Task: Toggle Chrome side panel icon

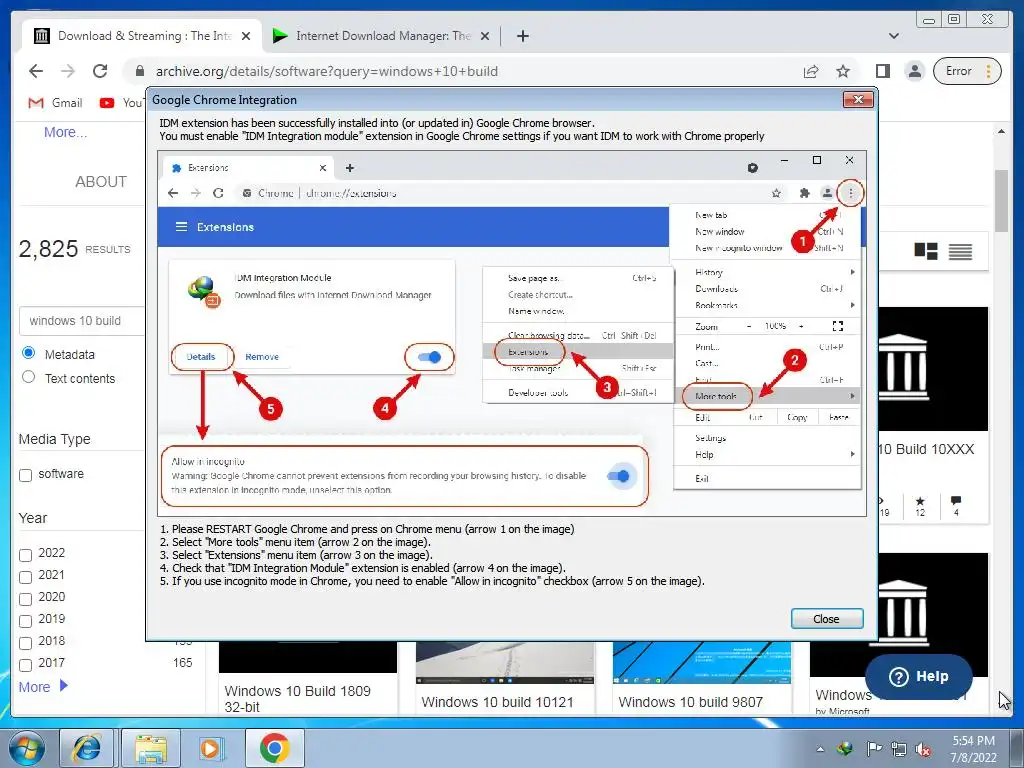Action: 883,71
